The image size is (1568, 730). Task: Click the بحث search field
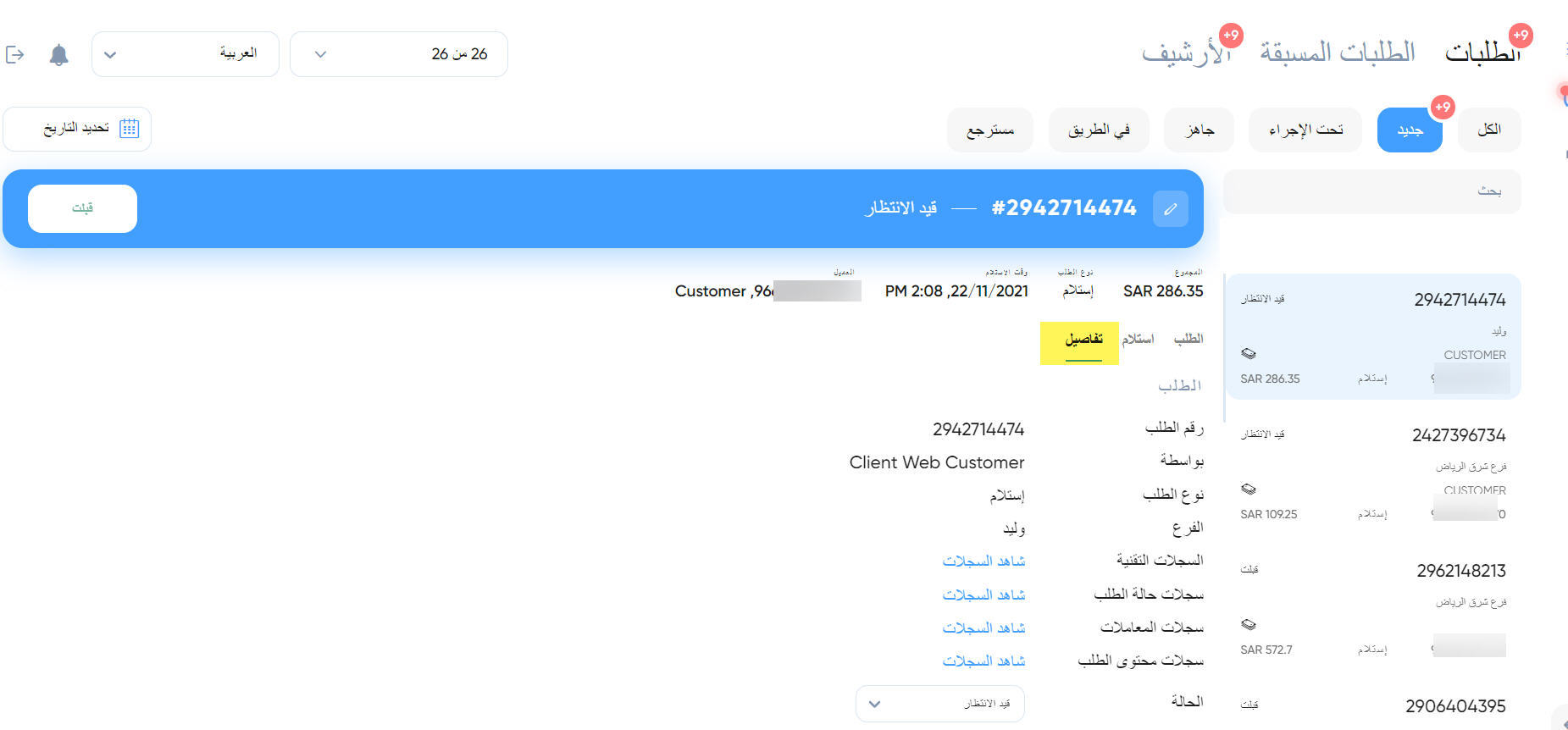click(1372, 191)
